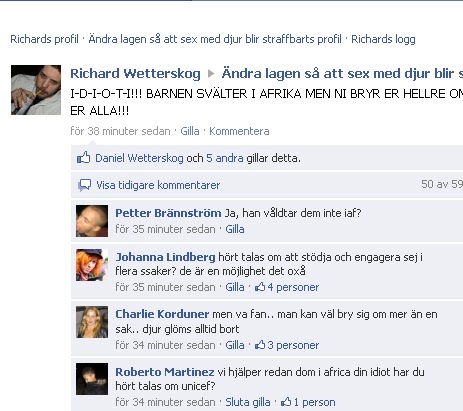
Task: Like Petter Brännström's comment with Gilla
Action: coord(235,229)
